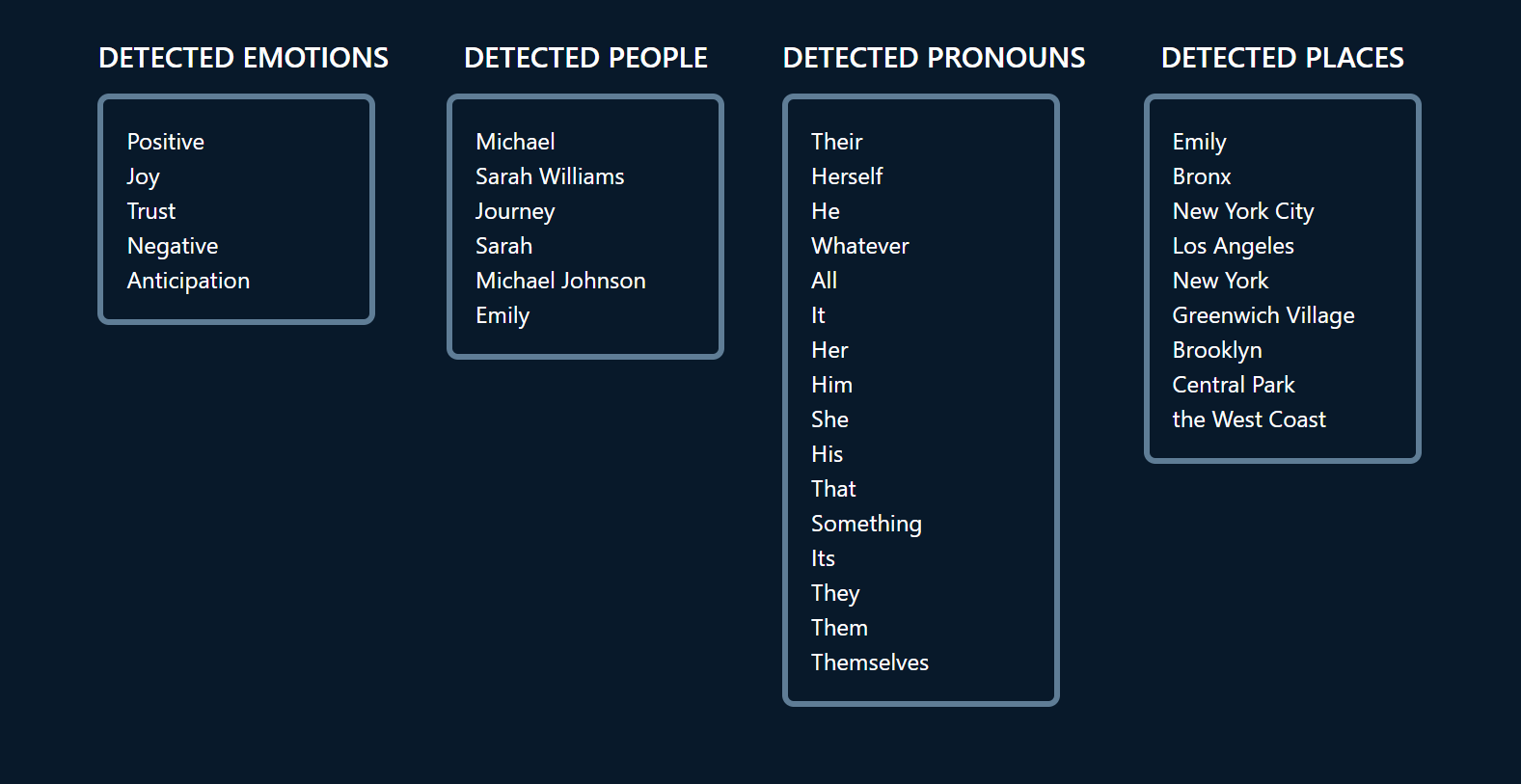Image resolution: width=1521 pixels, height=784 pixels.
Task: Click Anticipation in the emotions list
Action: 189,281
